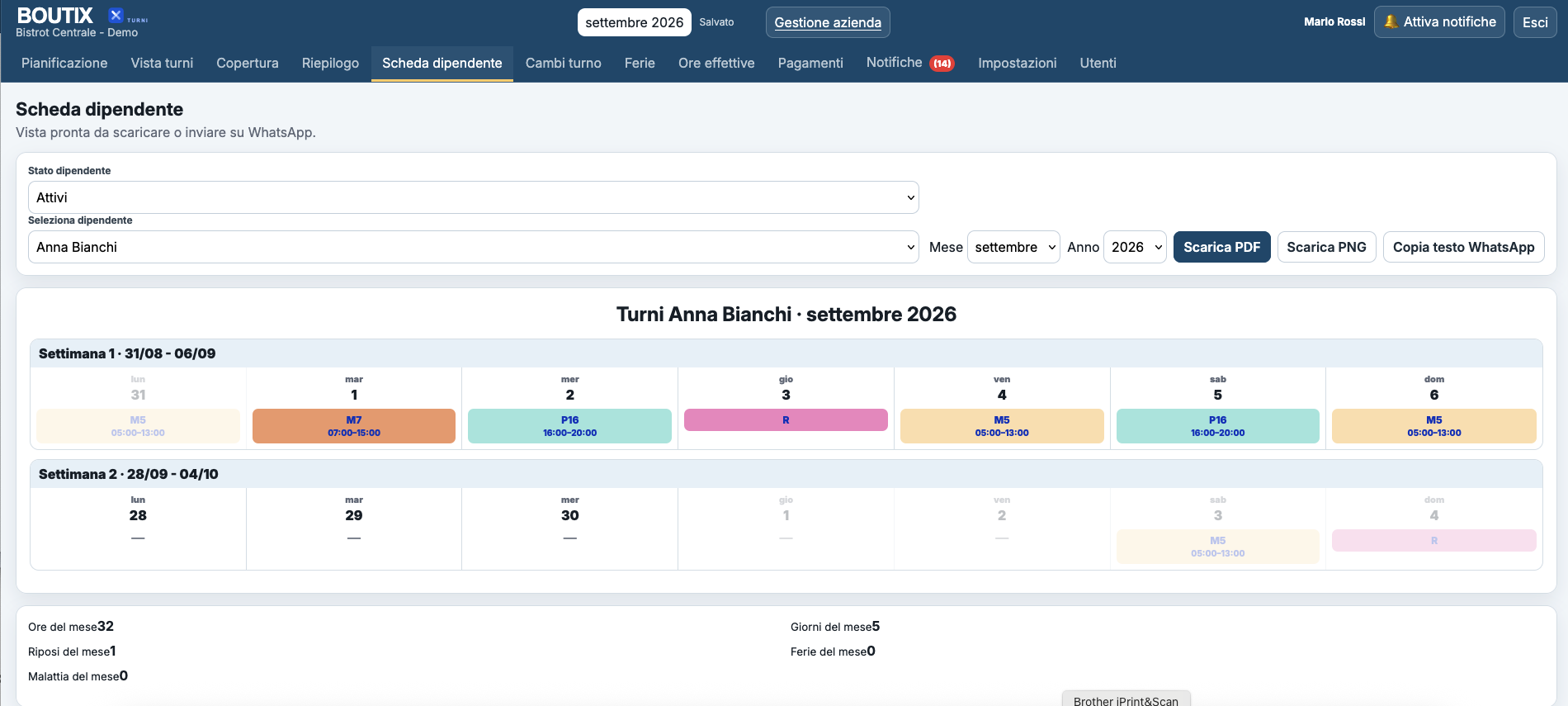The height and width of the screenshot is (706, 1568).
Task: Click Copia testo WhatsApp button
Action: click(x=1464, y=247)
